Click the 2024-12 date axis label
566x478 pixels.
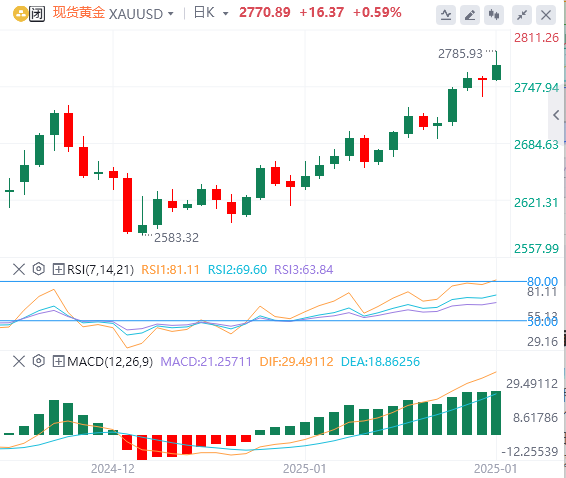click(x=113, y=469)
